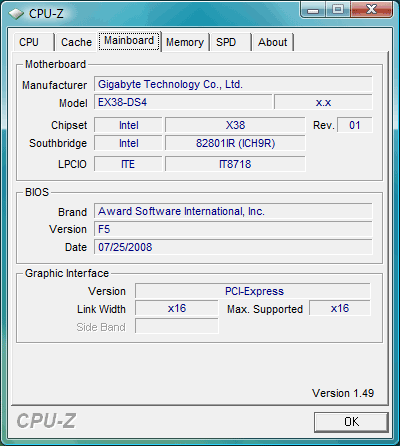Select the chipset value X38
400x446 pixels.
click(235, 125)
